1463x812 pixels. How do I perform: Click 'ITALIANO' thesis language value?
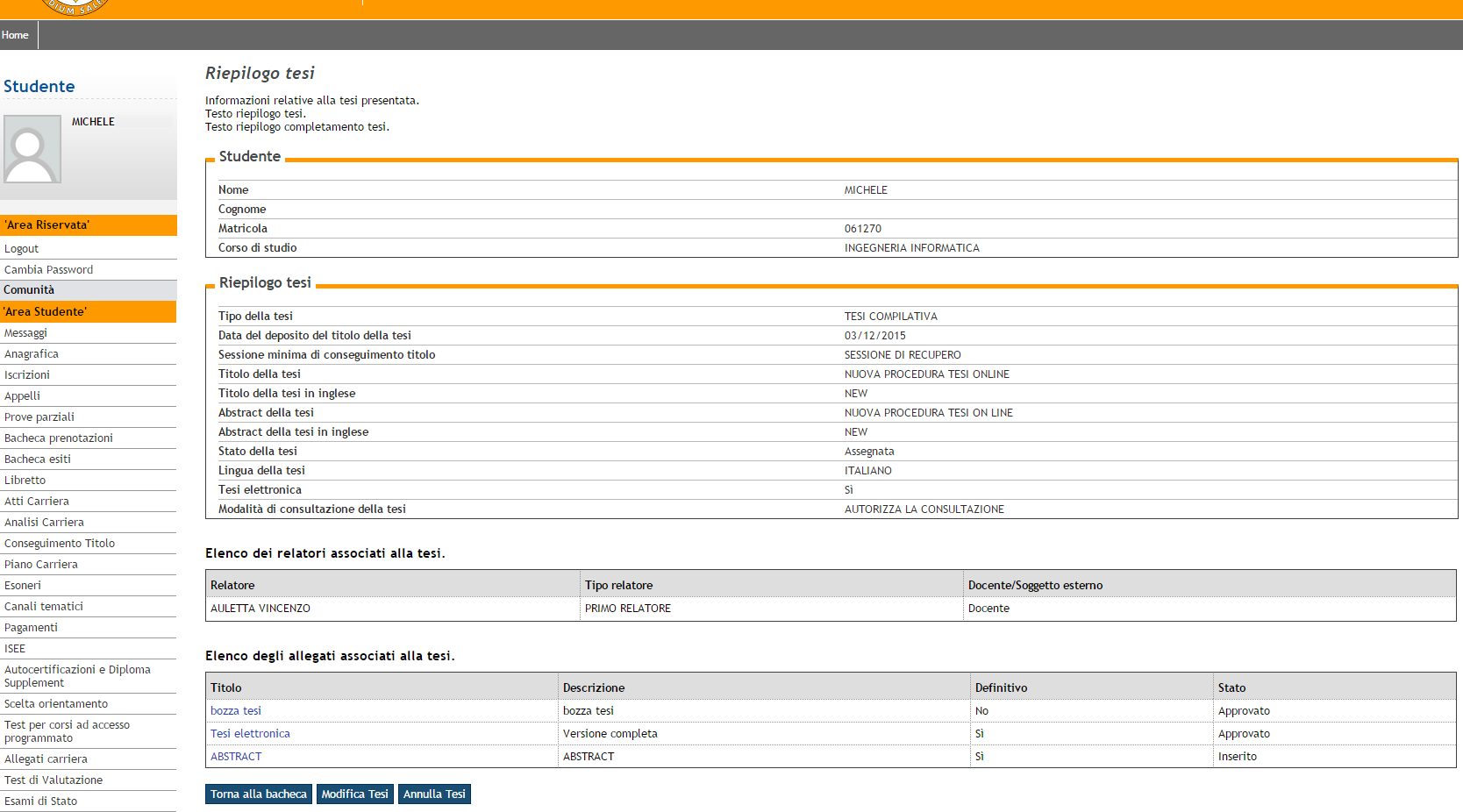(x=868, y=471)
